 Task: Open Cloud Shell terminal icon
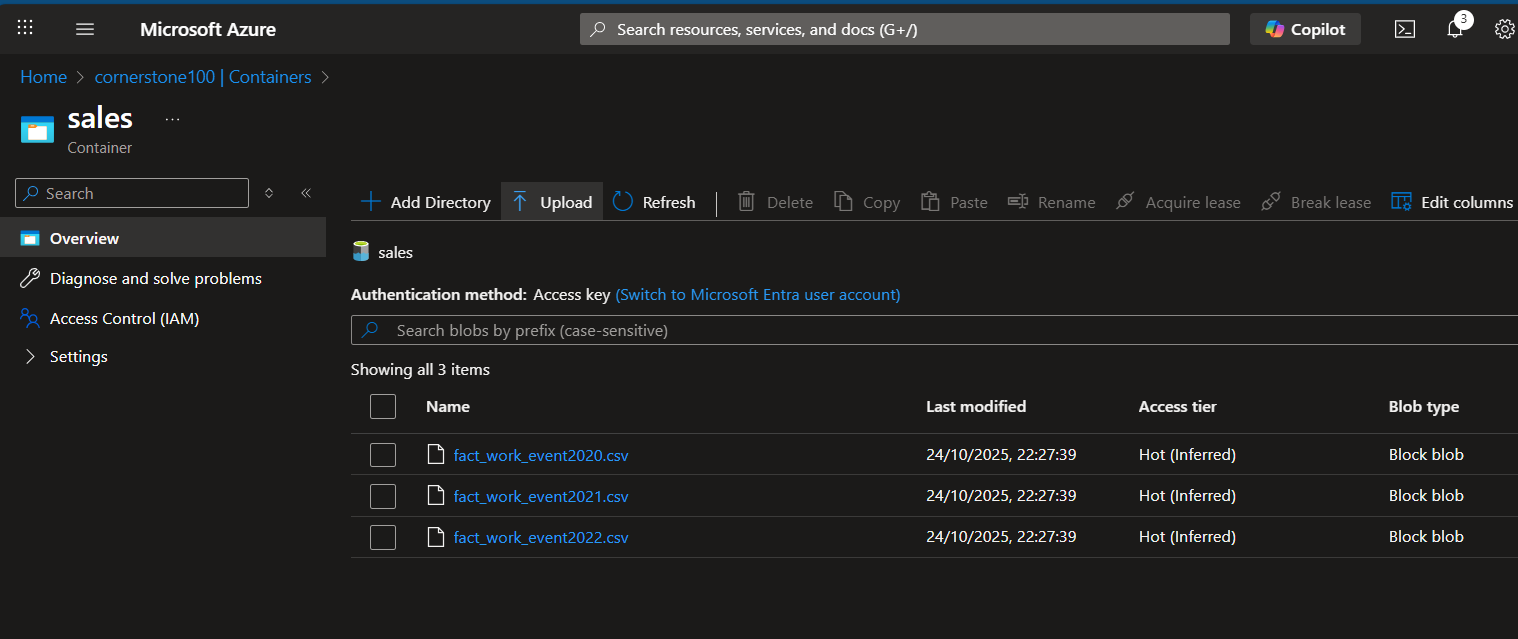[1405, 29]
